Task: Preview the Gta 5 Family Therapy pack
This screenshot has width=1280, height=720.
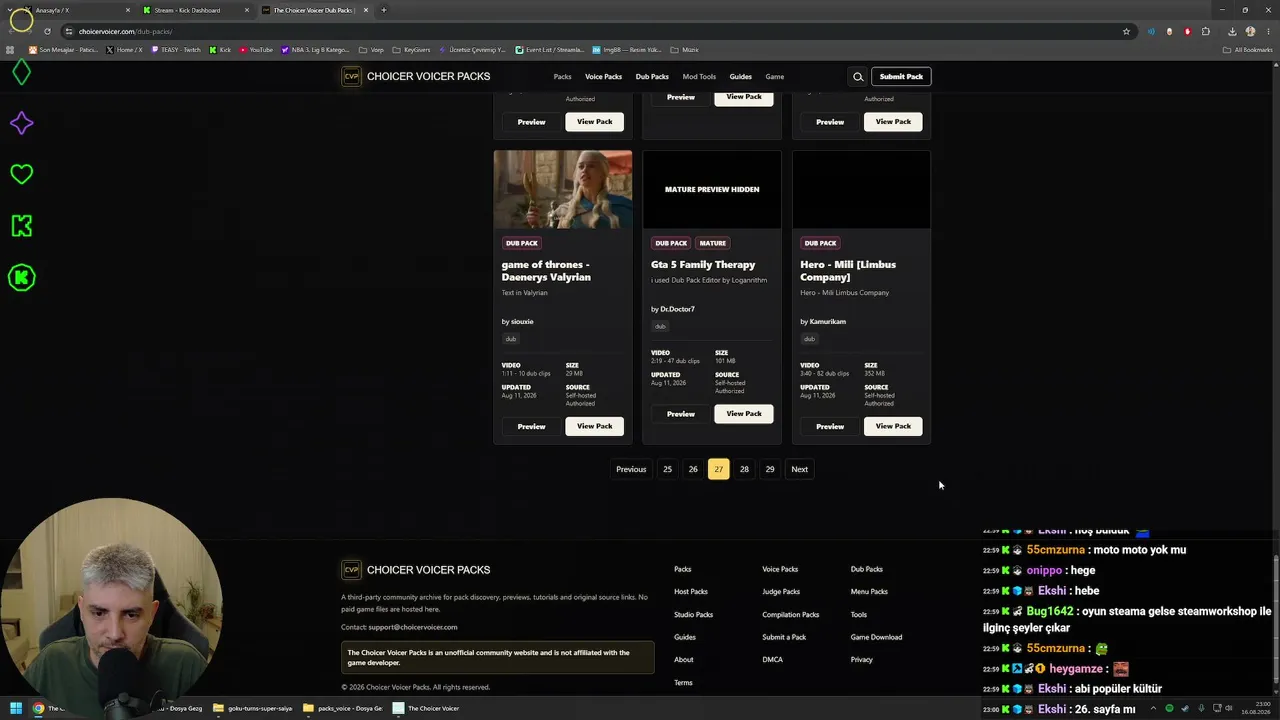Action: 681,414
